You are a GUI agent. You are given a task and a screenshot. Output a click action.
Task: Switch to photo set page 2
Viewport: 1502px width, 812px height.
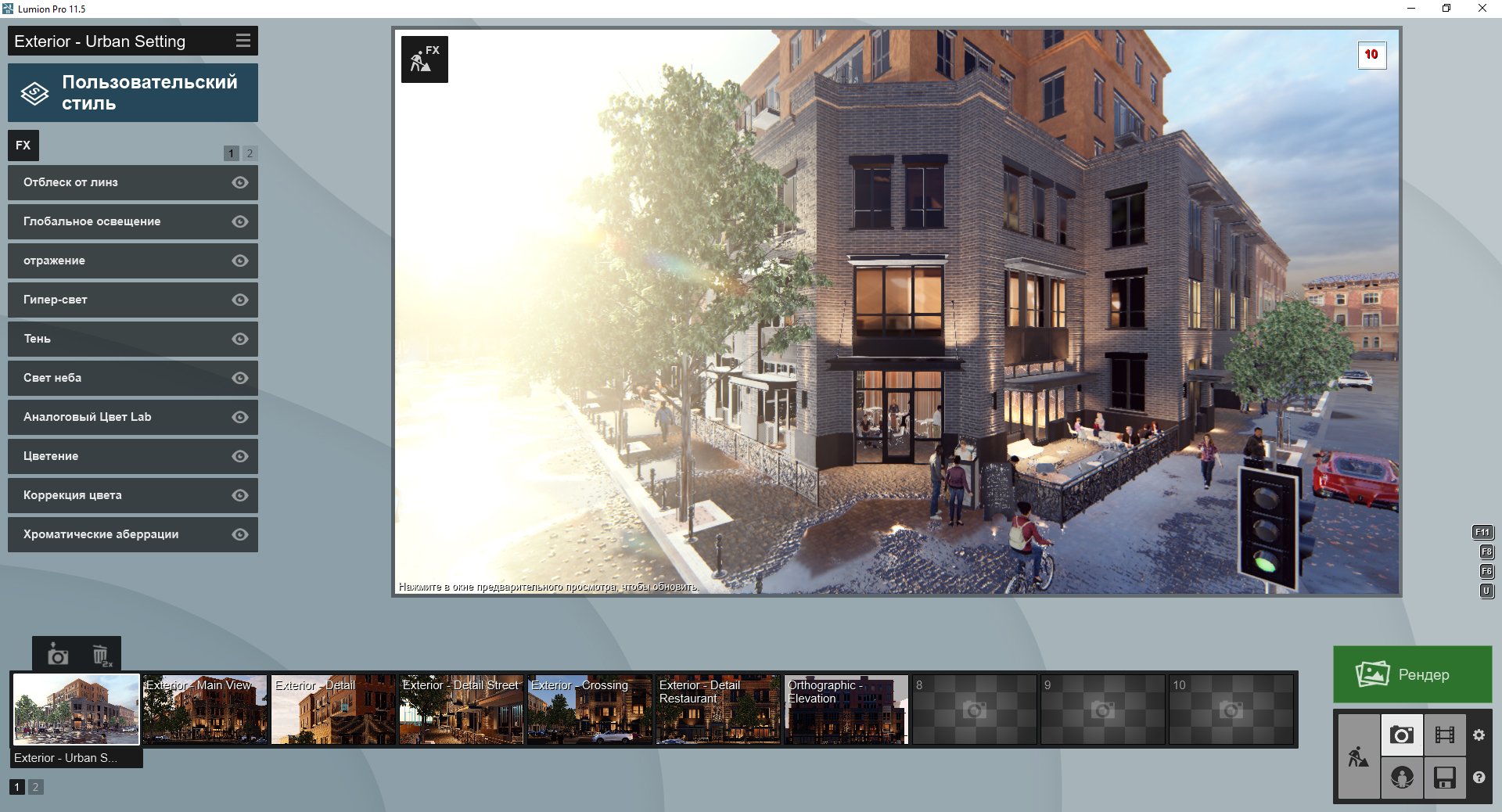(x=35, y=787)
